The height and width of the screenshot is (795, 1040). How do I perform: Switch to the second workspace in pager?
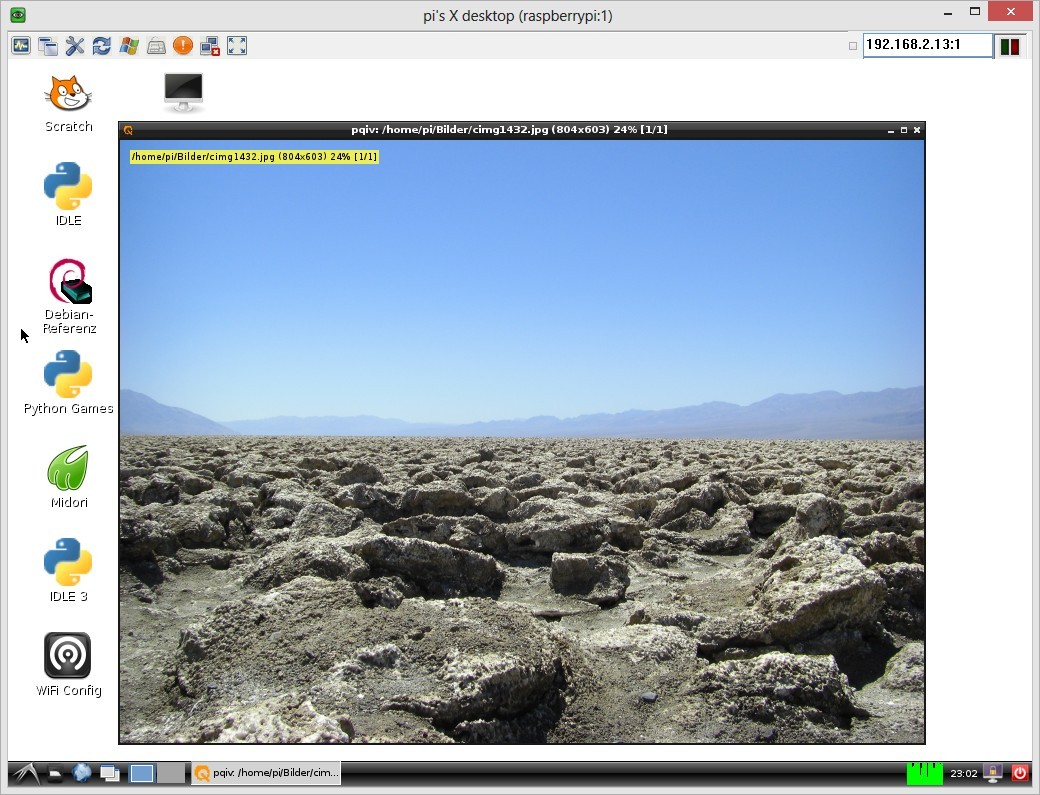pos(171,773)
